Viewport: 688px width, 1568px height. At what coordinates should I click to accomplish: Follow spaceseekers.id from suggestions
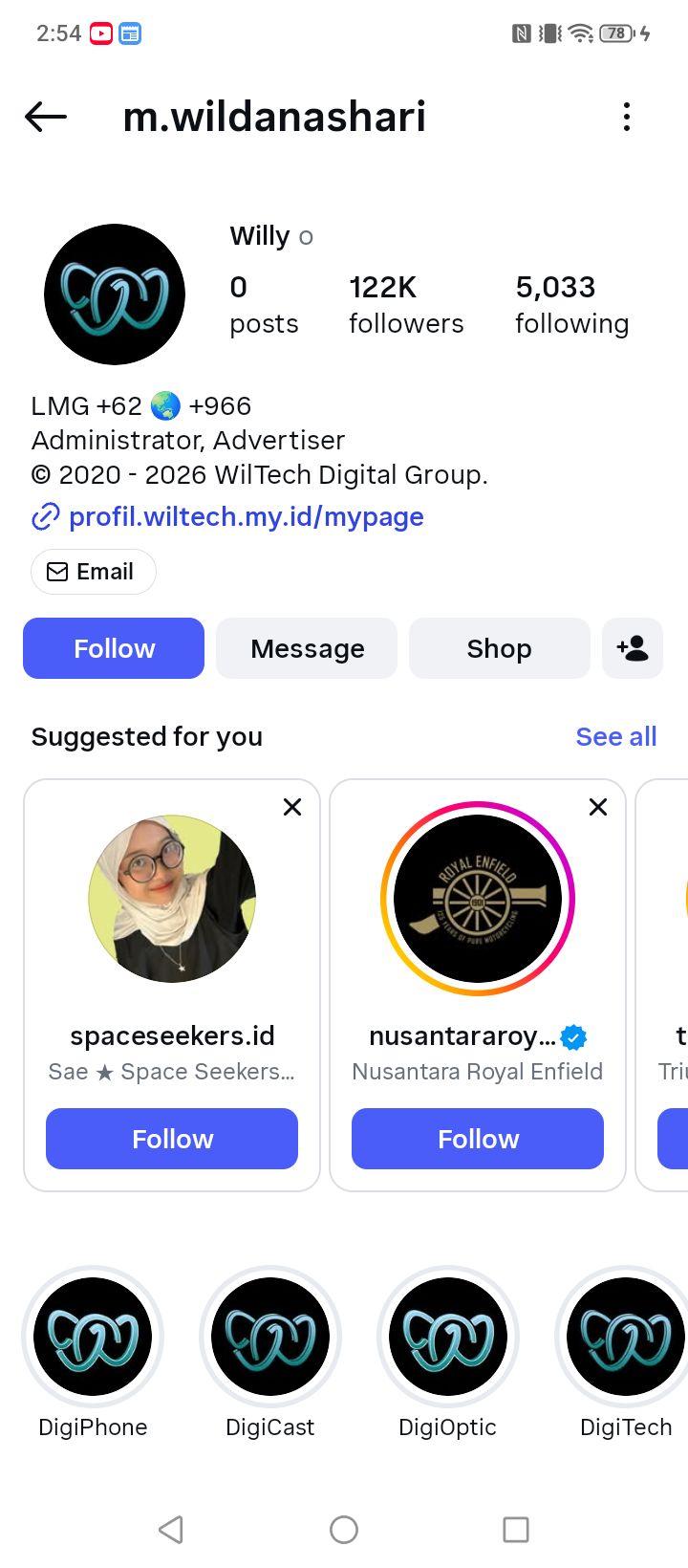pyautogui.click(x=172, y=1139)
